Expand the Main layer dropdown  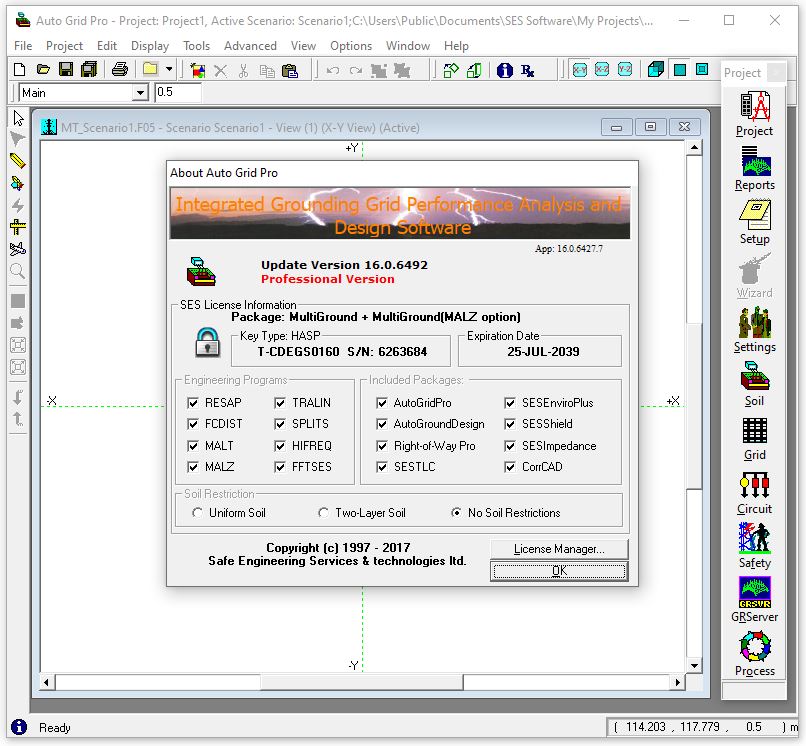pos(140,93)
